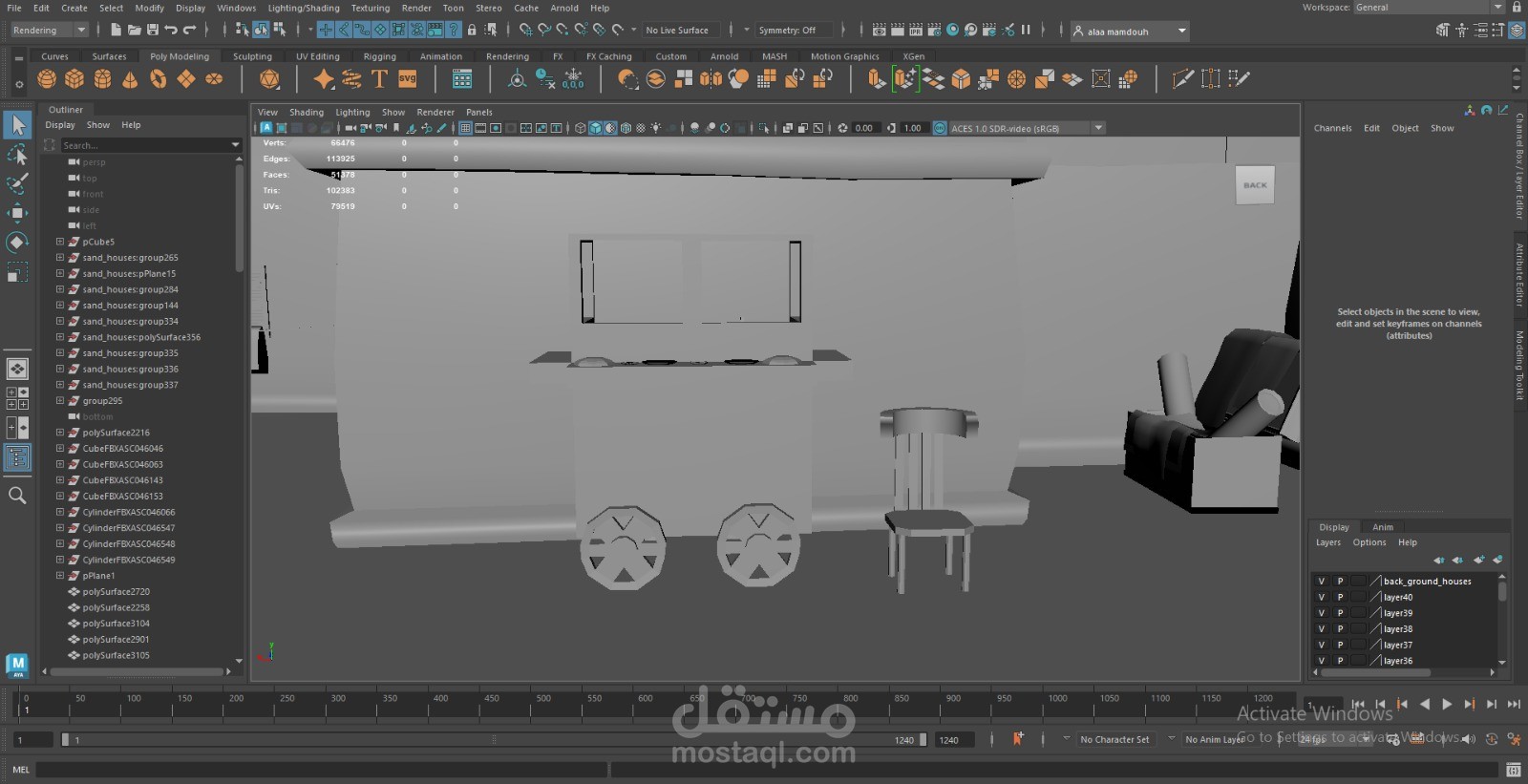Viewport: 1528px width, 784px height.
Task: Open the Symmetry: Off dropdown
Action: point(795,31)
